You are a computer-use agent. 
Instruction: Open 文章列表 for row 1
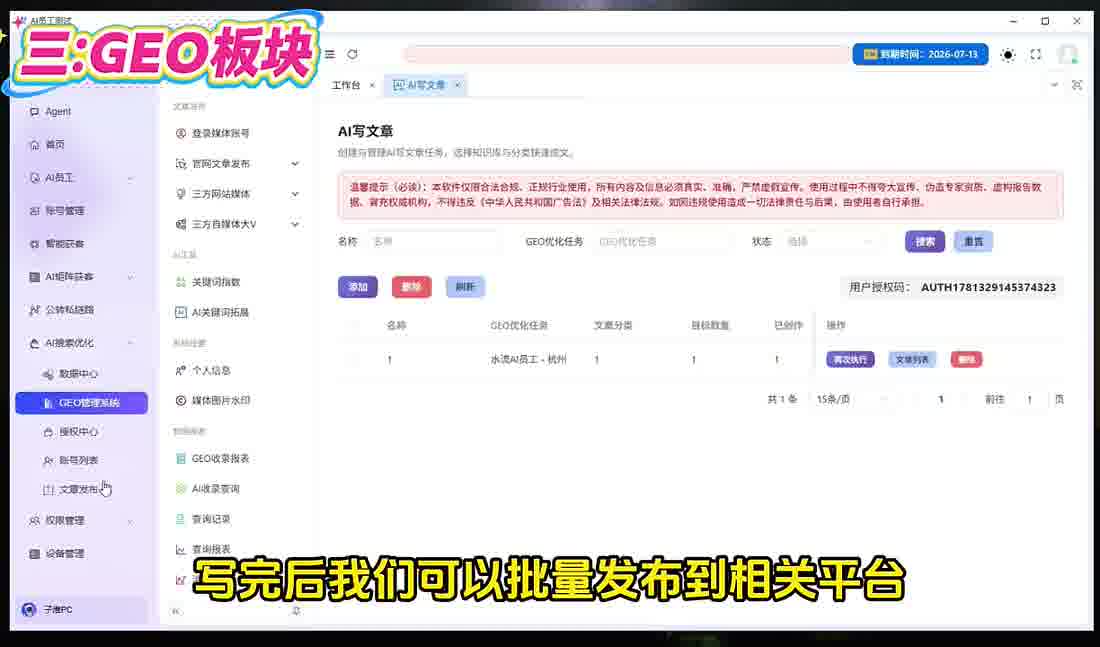pyautogui.click(x=912, y=359)
